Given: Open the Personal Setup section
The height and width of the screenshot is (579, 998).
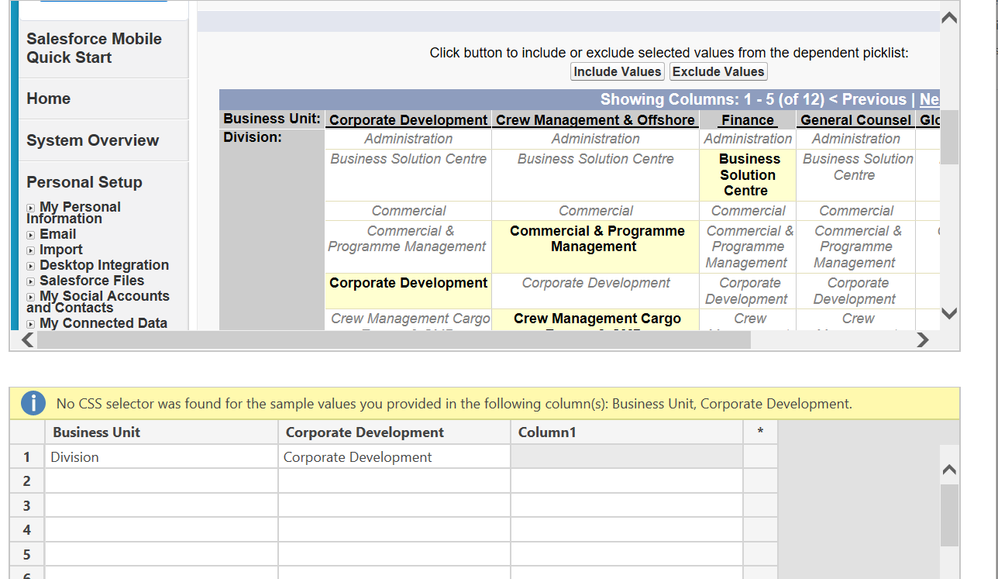Looking at the screenshot, I should coord(84,183).
